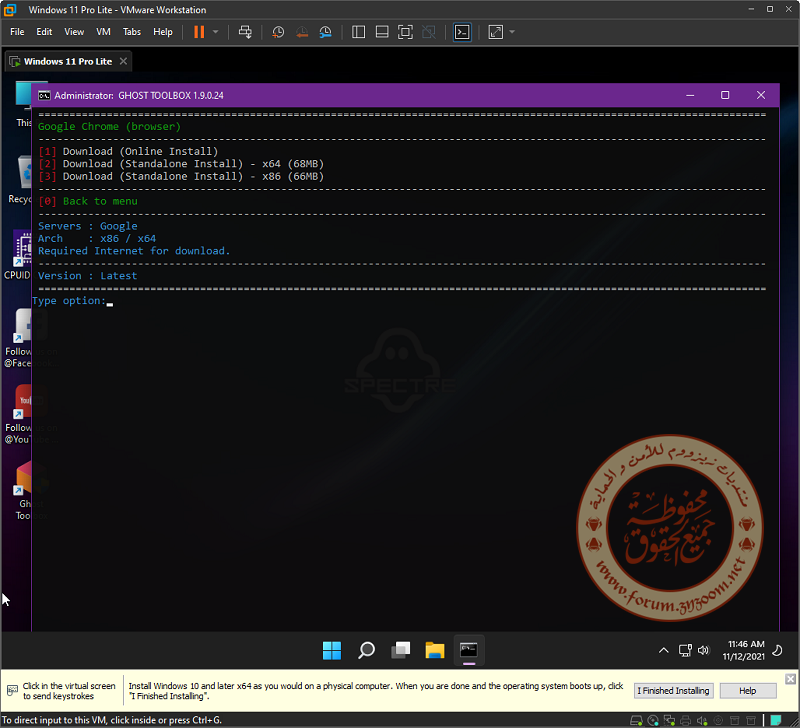The width and height of the screenshot is (800, 728).
Task: Select the Recycle Bin desktop icon
Action: (x=19, y=180)
